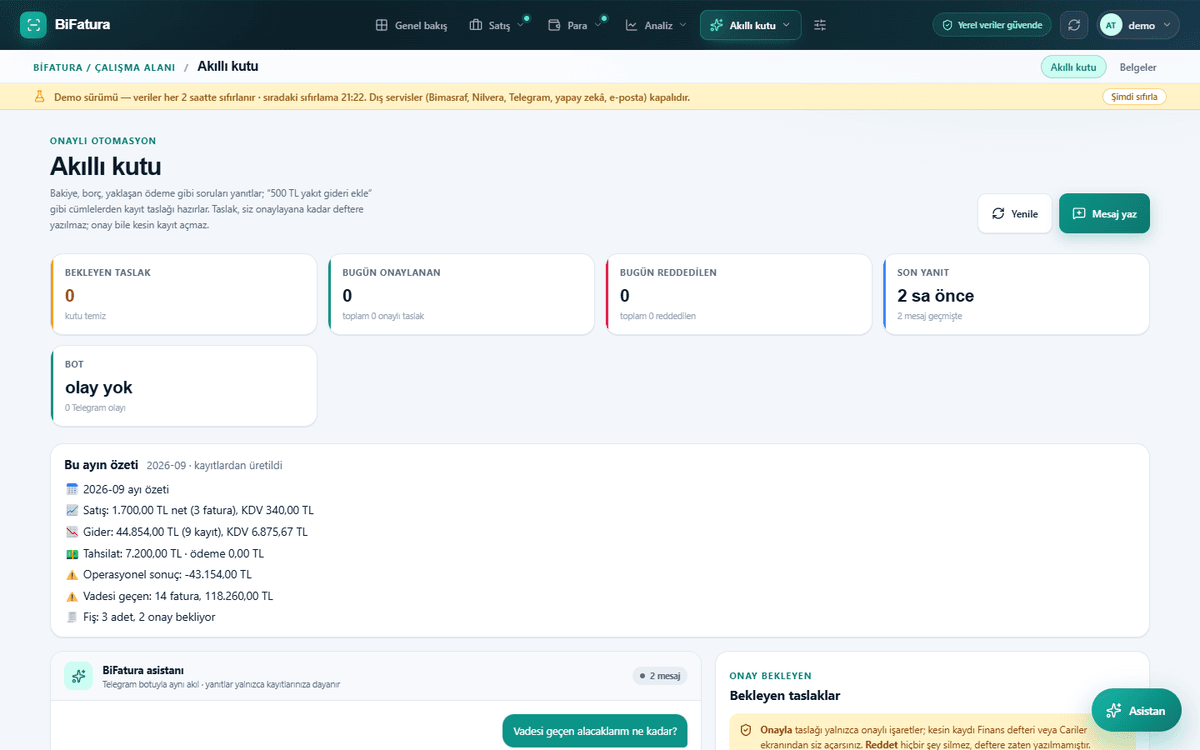The image size is (1200, 750).
Task: Open the Akıllı kutu dropdown in the top bar
Action: click(x=750, y=25)
